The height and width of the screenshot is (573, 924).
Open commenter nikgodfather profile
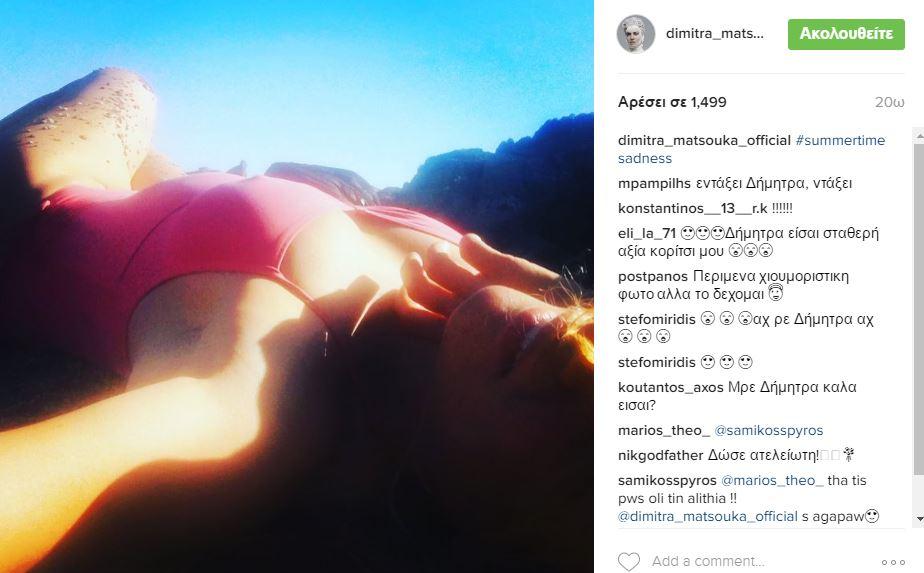coord(661,456)
